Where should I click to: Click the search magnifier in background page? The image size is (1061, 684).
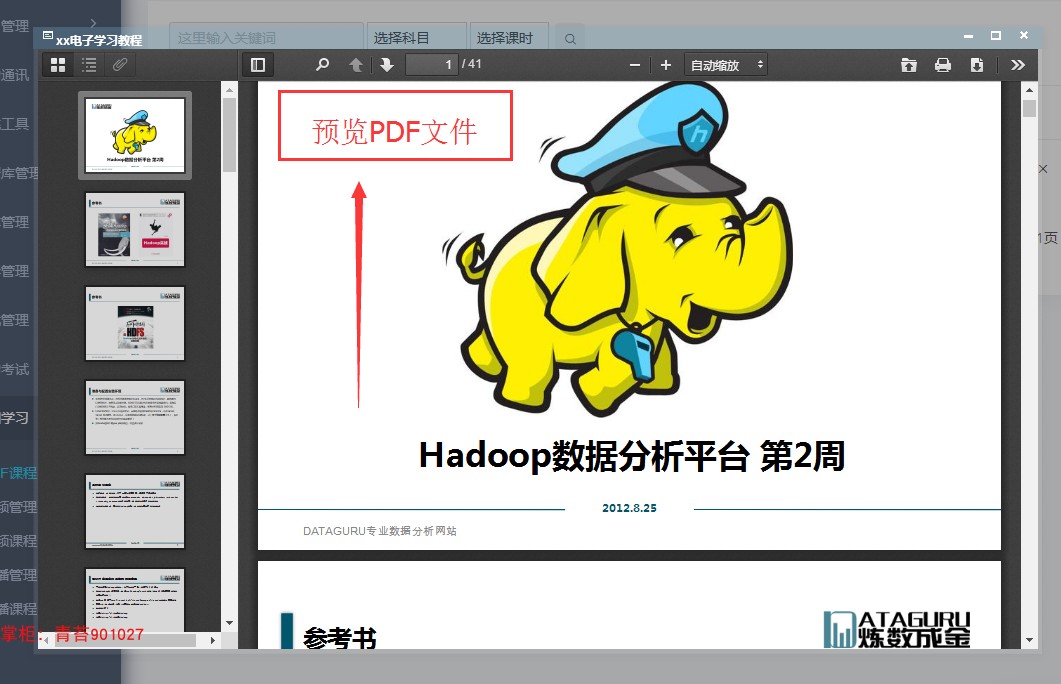point(570,39)
